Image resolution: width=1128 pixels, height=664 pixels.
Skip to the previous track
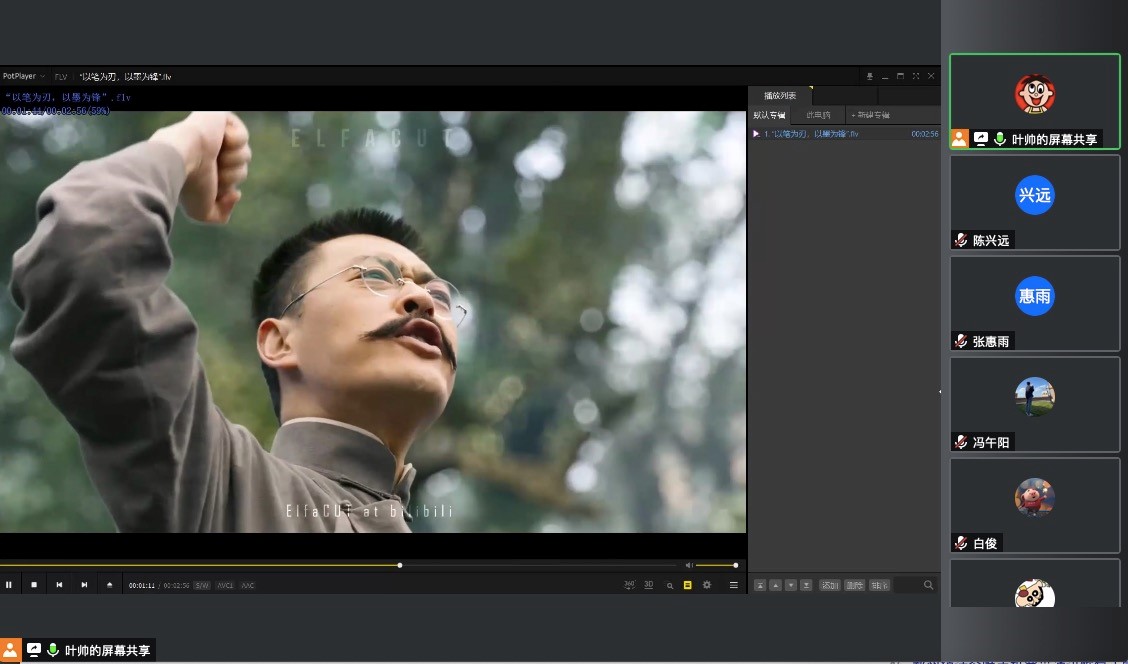(59, 585)
